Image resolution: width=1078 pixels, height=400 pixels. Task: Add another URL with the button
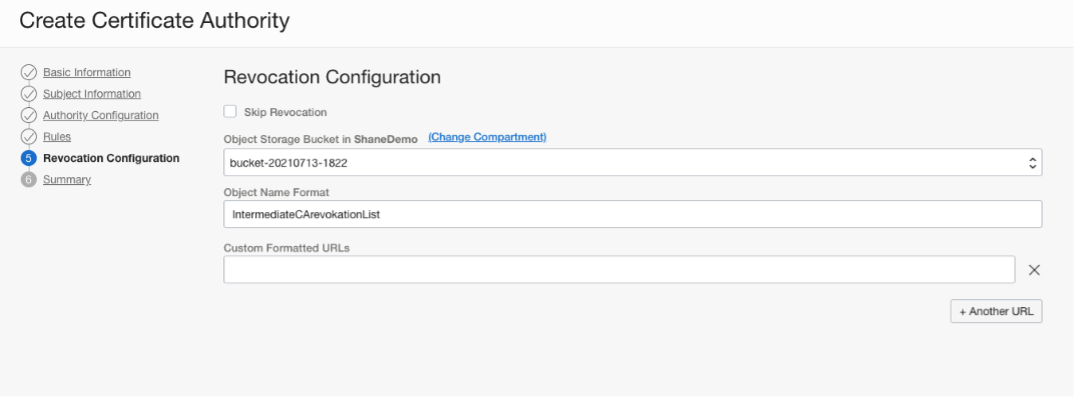996,312
